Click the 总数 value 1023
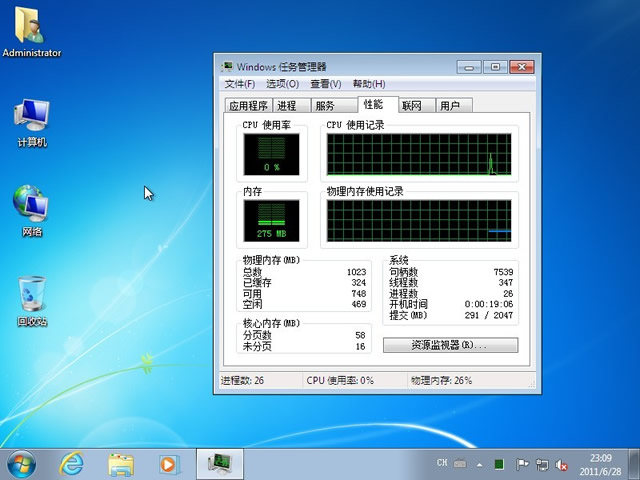The image size is (640, 480). point(356,272)
